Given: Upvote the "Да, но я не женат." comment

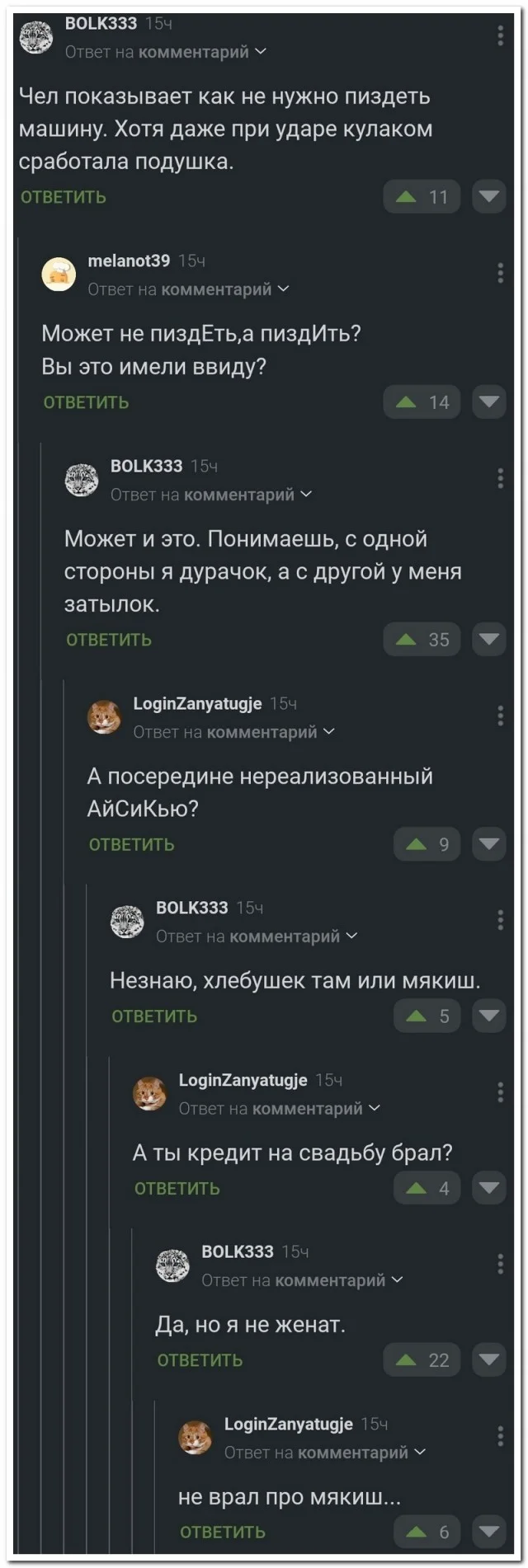Looking at the screenshot, I should tap(407, 1359).
